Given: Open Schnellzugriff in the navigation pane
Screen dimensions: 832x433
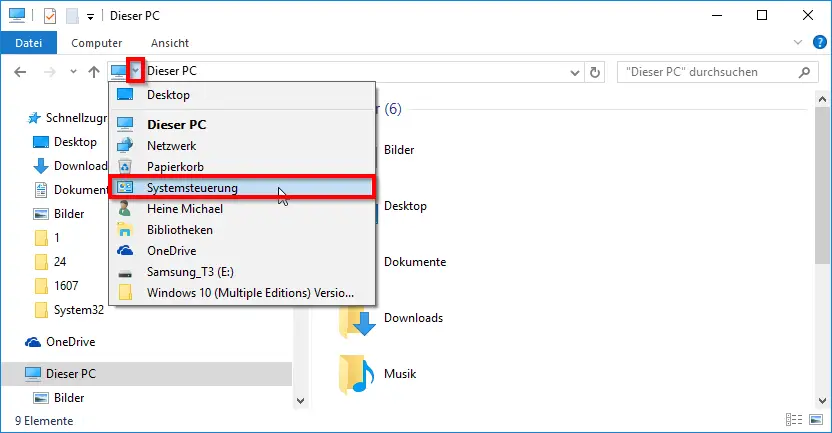Looking at the screenshot, I should (67, 118).
